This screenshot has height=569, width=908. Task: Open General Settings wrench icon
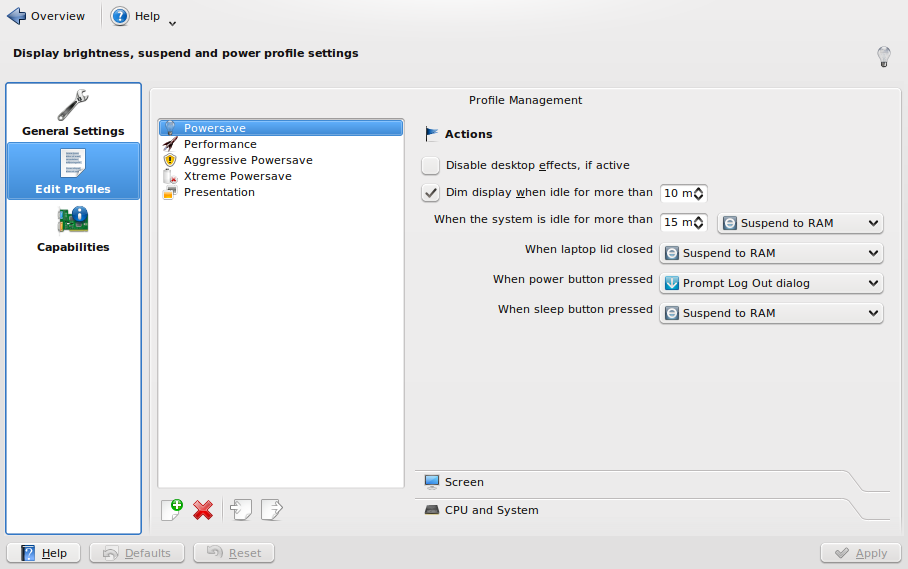73,105
